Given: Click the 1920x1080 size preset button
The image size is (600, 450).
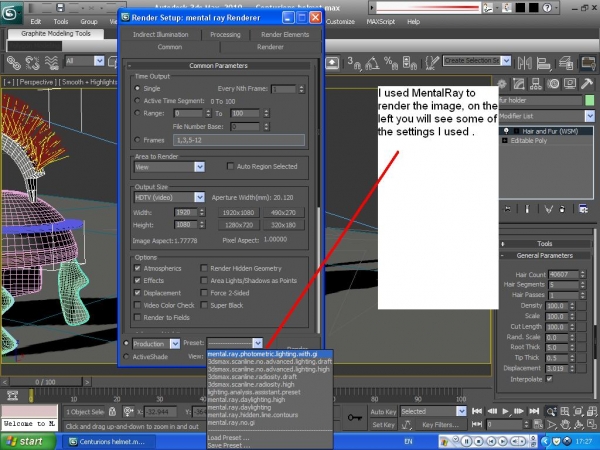Looking at the screenshot, I should 238,212.
